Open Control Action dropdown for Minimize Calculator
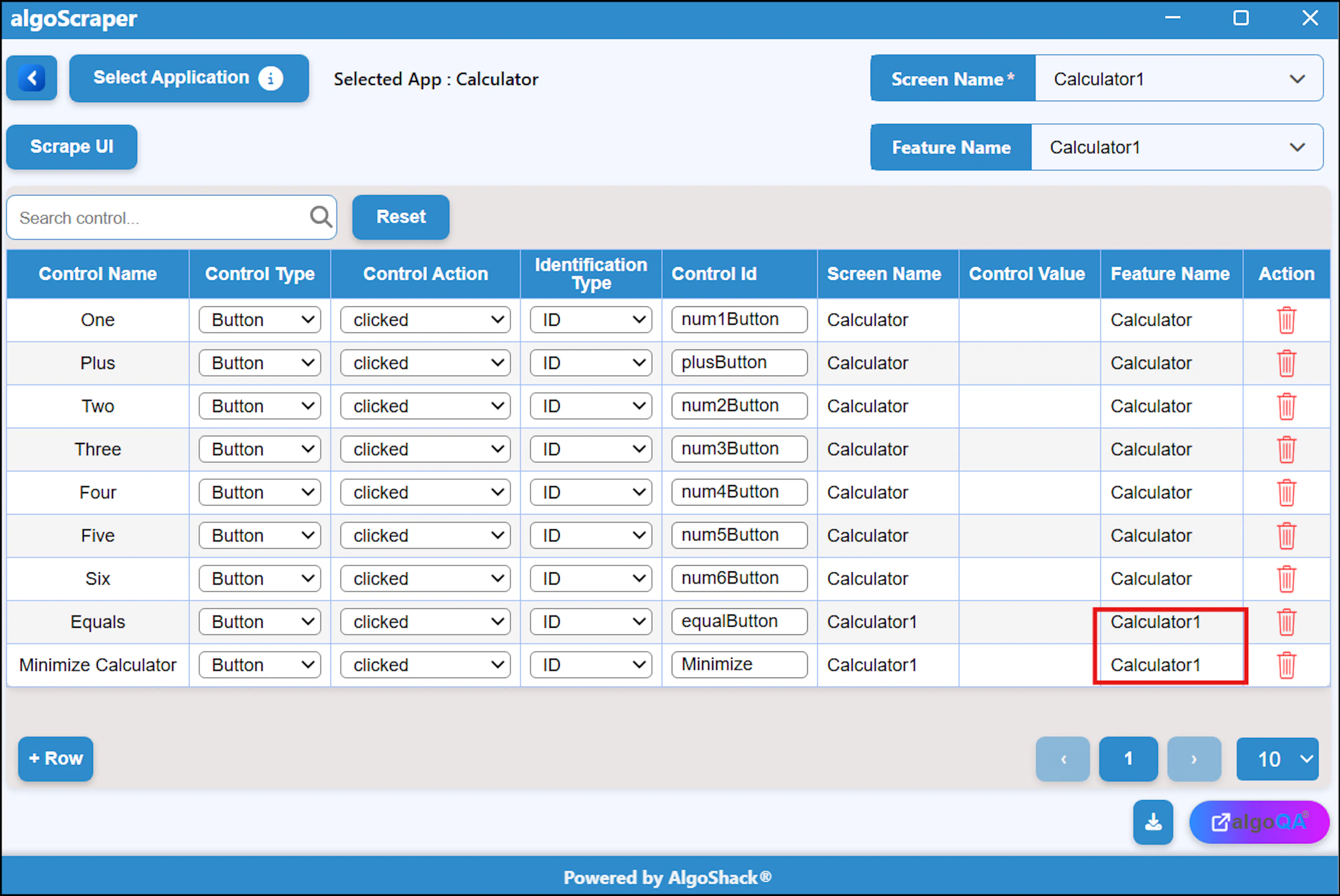The height and width of the screenshot is (896, 1340). pyautogui.click(x=425, y=665)
